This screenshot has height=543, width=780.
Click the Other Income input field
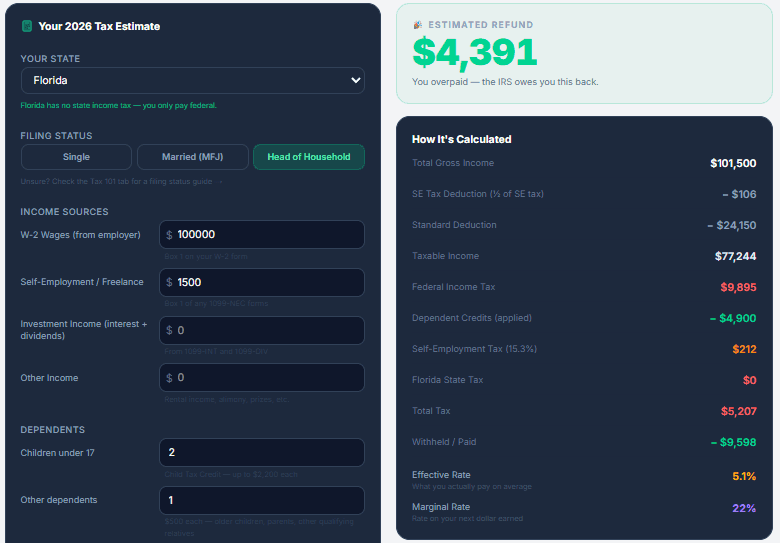coord(262,377)
